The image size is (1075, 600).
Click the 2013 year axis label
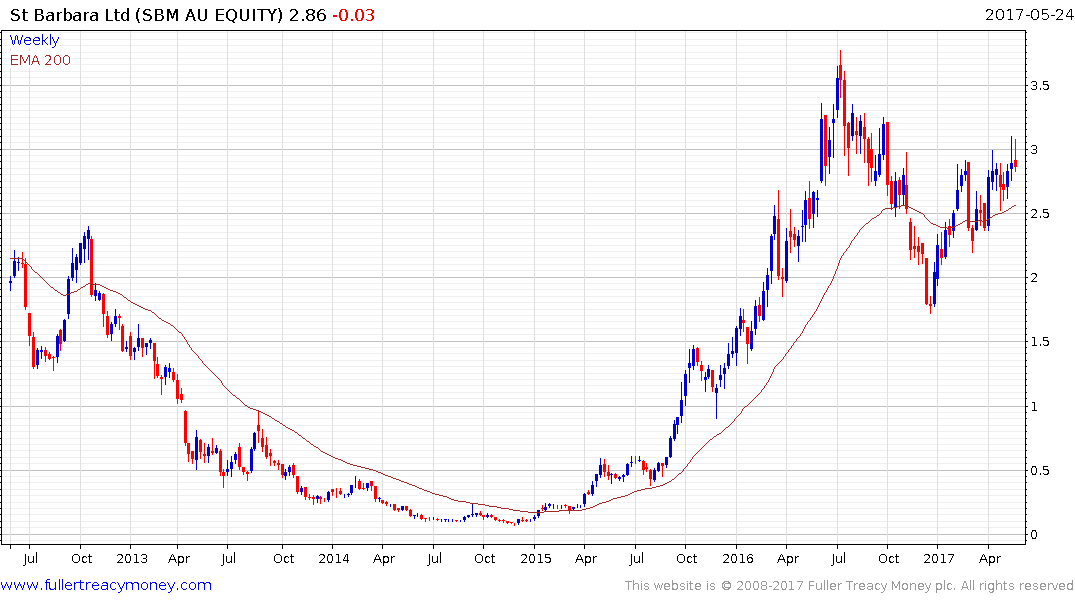(x=132, y=558)
